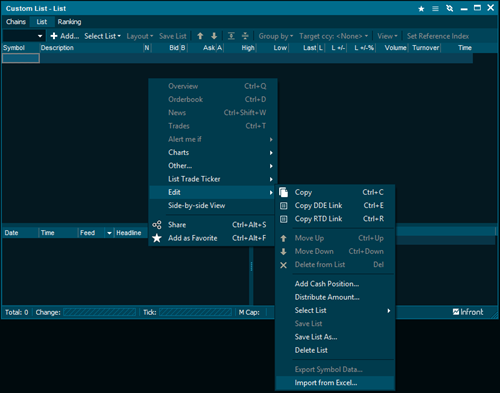500x393 pixels.
Task: Expand the List Trade Ticker submenu
Action: 212,179
